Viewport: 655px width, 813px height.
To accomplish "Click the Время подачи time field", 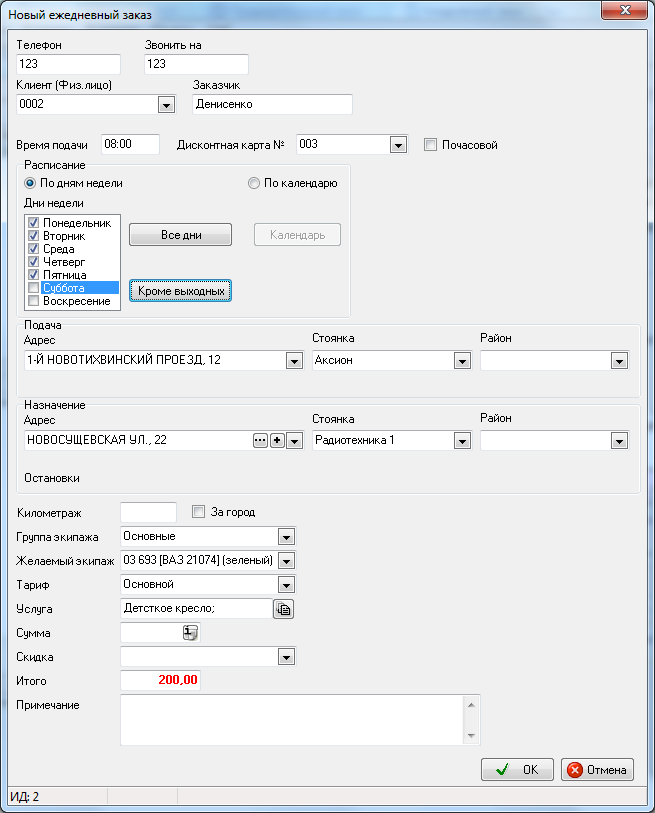I will pos(131,145).
